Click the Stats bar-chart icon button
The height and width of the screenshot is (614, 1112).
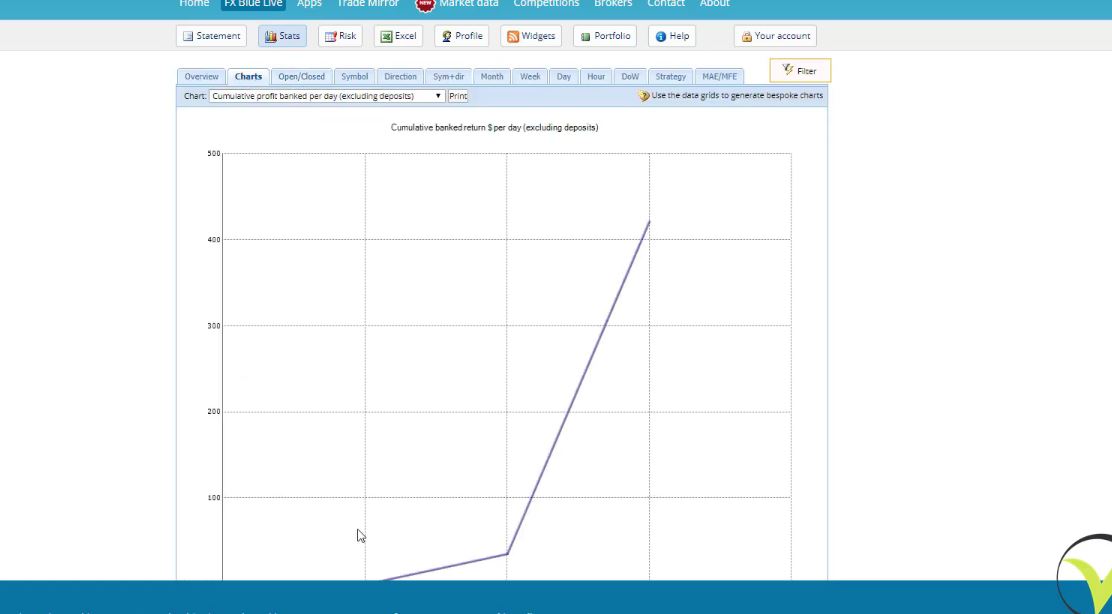point(282,36)
